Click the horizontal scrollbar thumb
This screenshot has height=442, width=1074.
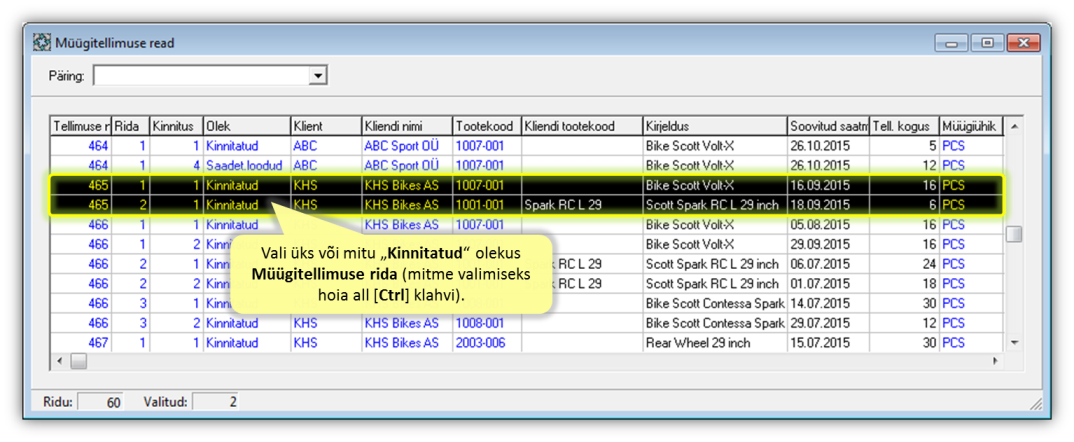[79, 360]
